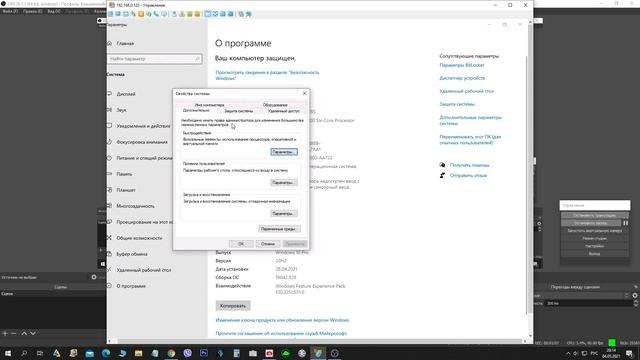Open the network icon in system tray
640x360 pixels.
tap(584, 353)
